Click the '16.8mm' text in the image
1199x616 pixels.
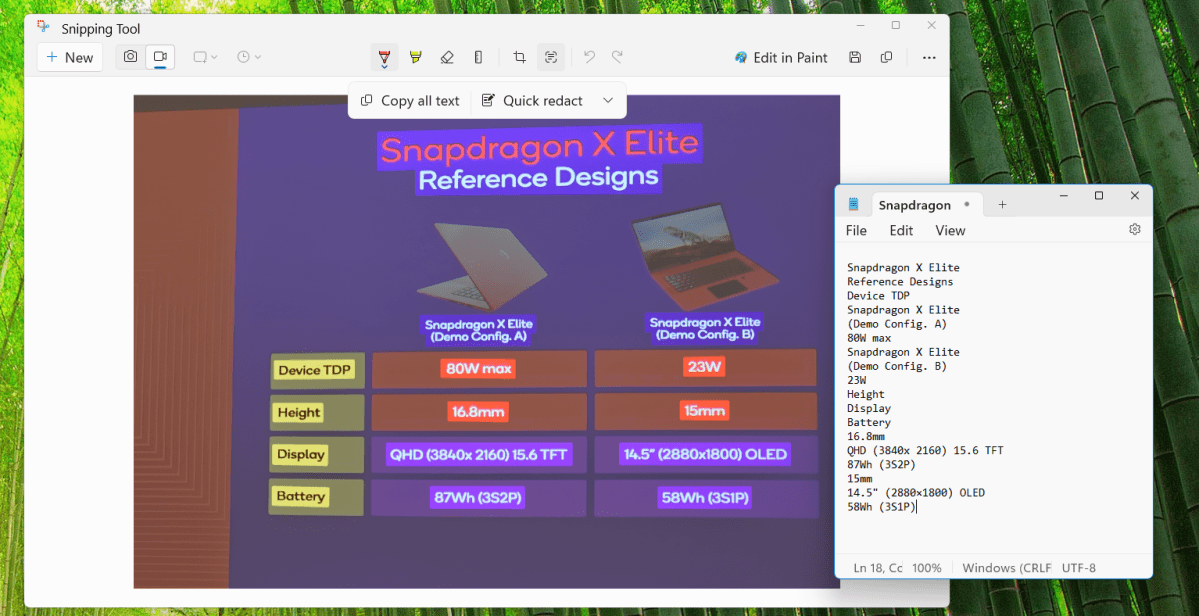pos(478,412)
